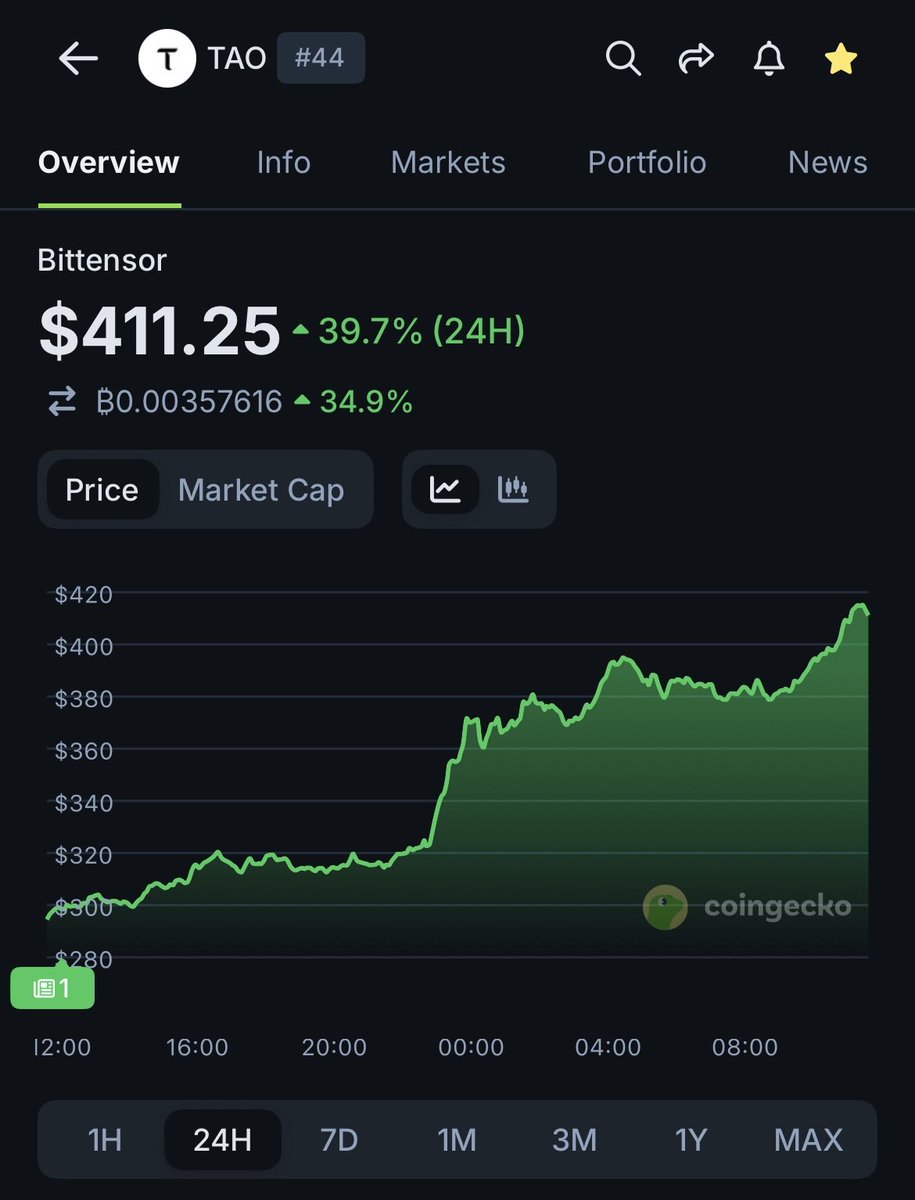This screenshot has height=1200, width=915.
Task: Show the MAX time range
Action: pos(808,1139)
